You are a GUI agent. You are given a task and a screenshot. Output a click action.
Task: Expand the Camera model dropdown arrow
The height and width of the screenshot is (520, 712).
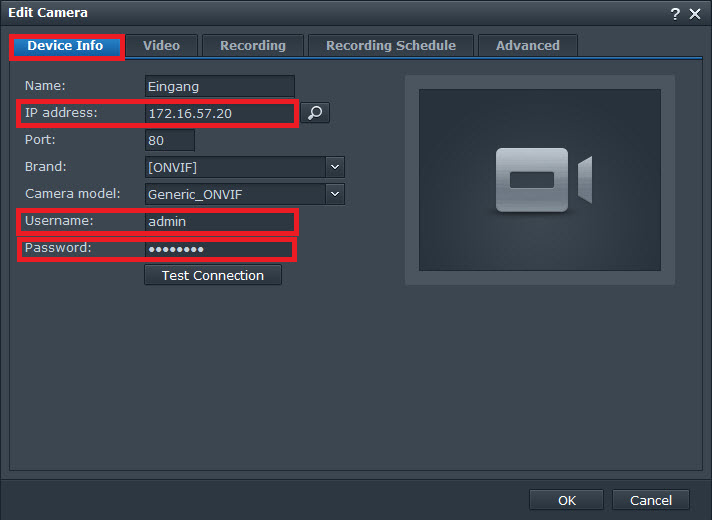tap(335, 194)
